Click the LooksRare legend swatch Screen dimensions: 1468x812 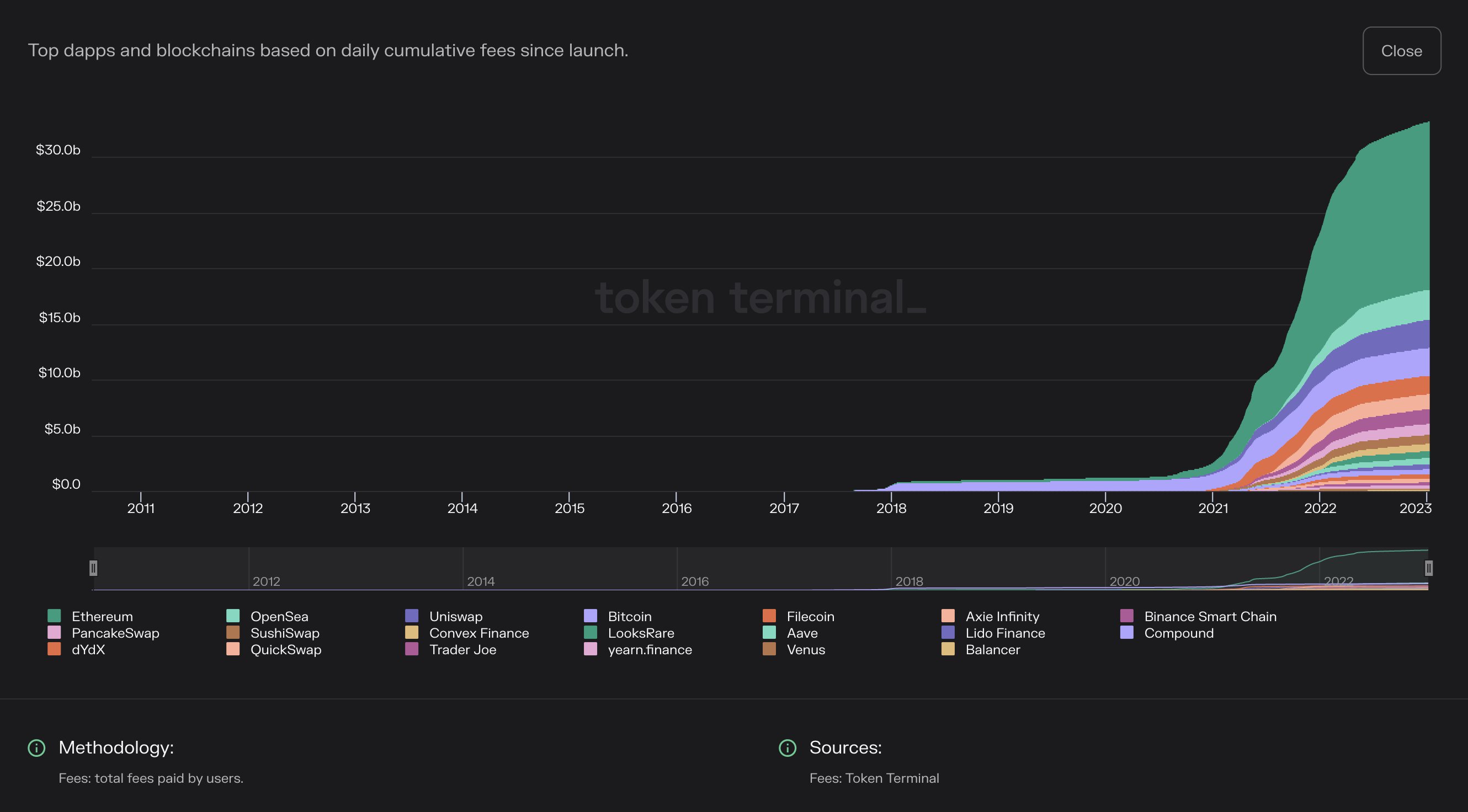[x=591, y=633]
